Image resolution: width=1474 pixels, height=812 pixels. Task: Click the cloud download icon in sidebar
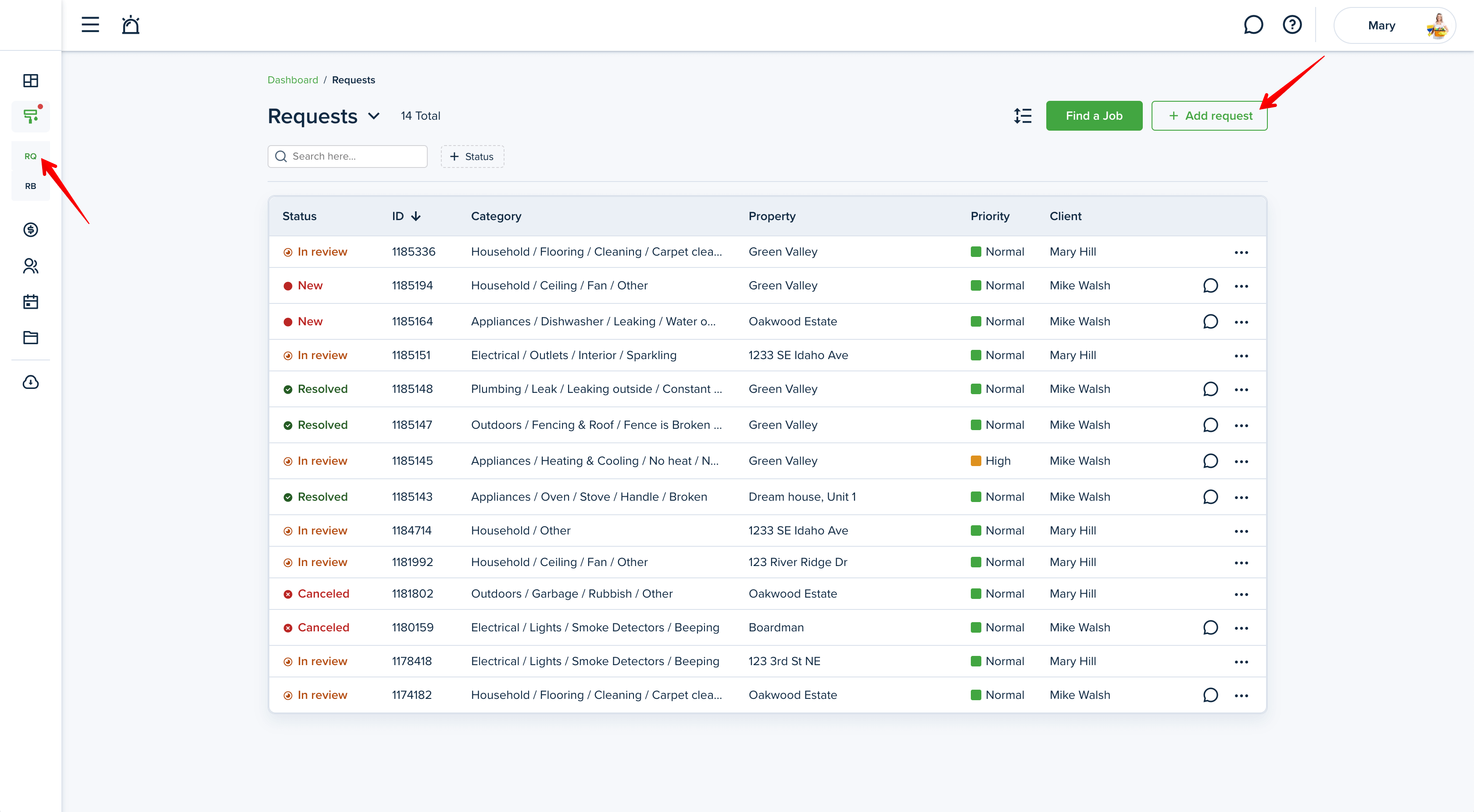pos(30,382)
